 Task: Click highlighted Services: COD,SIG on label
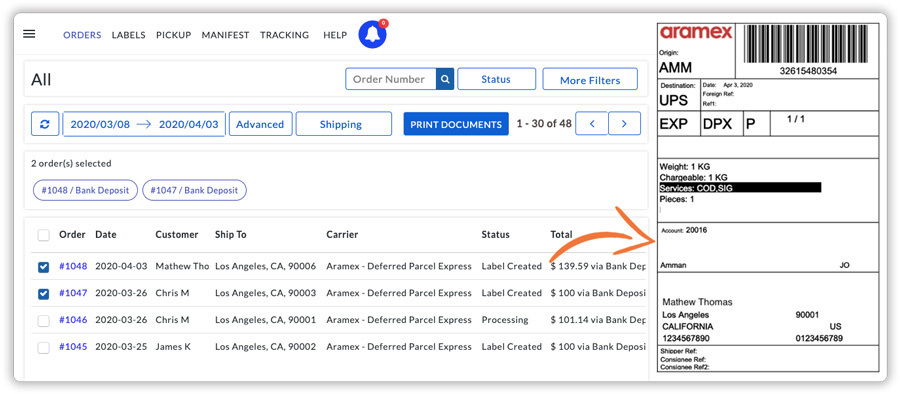[740, 188]
